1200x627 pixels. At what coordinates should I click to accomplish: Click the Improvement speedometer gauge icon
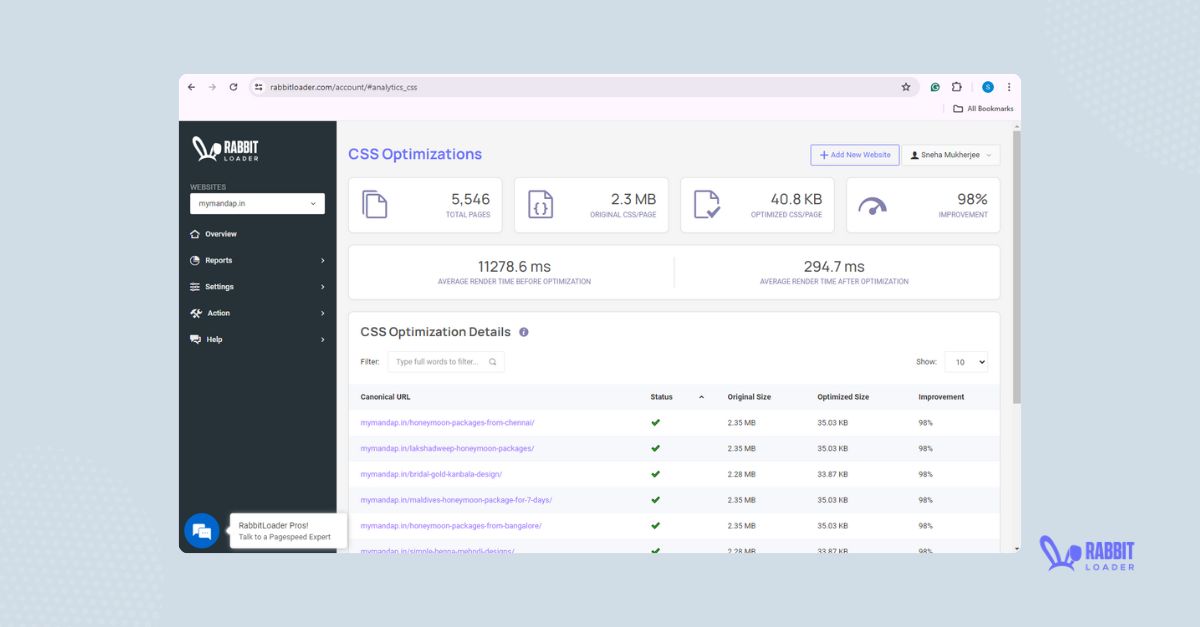872,204
